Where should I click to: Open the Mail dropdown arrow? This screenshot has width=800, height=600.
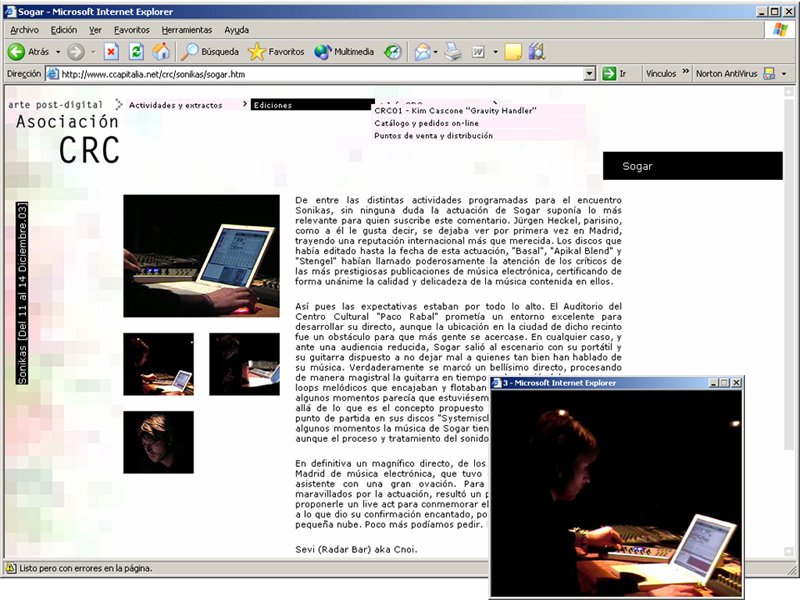point(435,52)
